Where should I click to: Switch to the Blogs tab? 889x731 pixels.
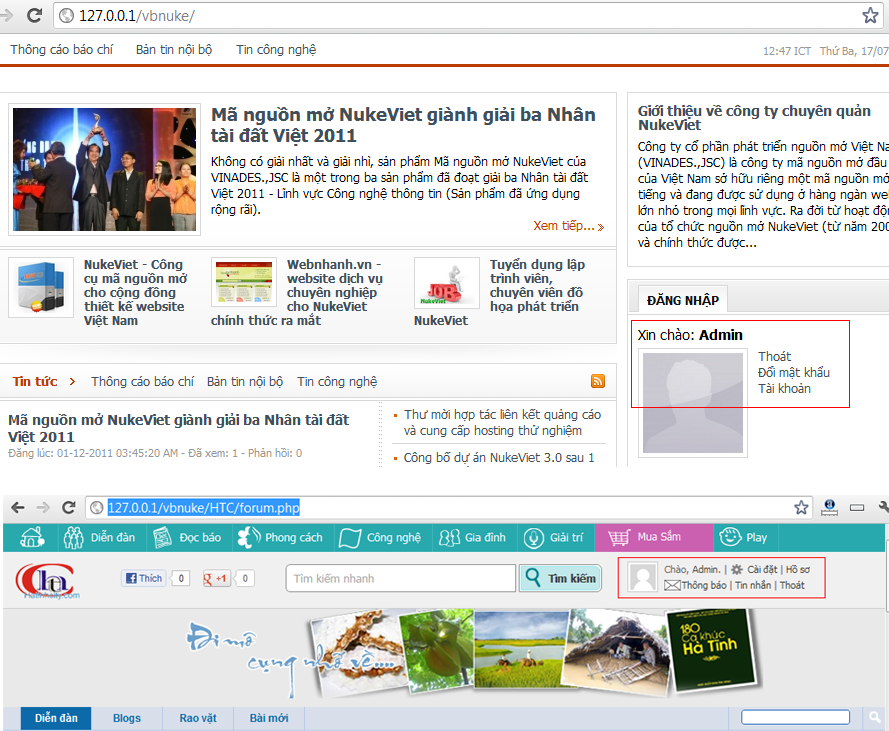point(126,718)
